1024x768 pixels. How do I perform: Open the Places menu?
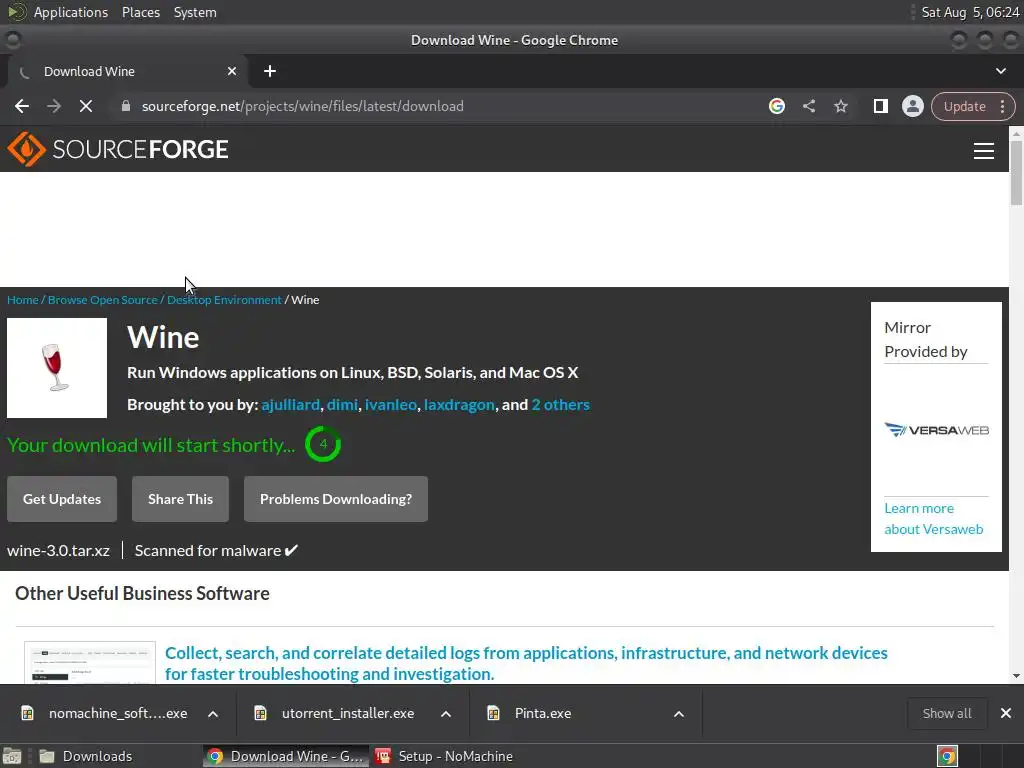[x=140, y=12]
